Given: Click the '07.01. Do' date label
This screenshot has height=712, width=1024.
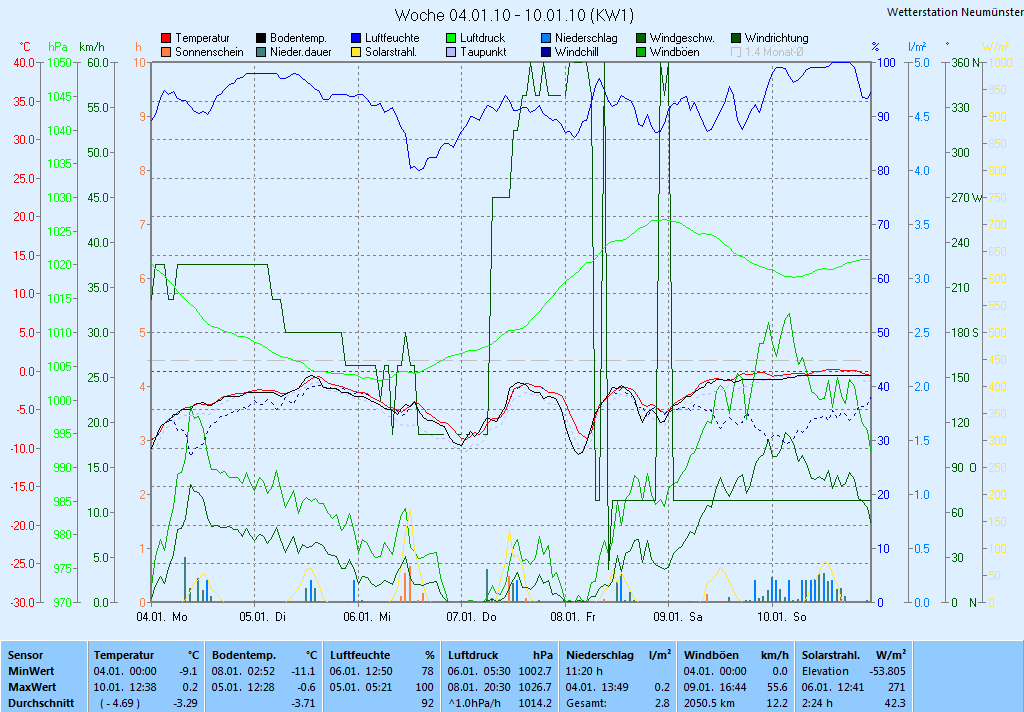Looking at the screenshot, I should [471, 617].
